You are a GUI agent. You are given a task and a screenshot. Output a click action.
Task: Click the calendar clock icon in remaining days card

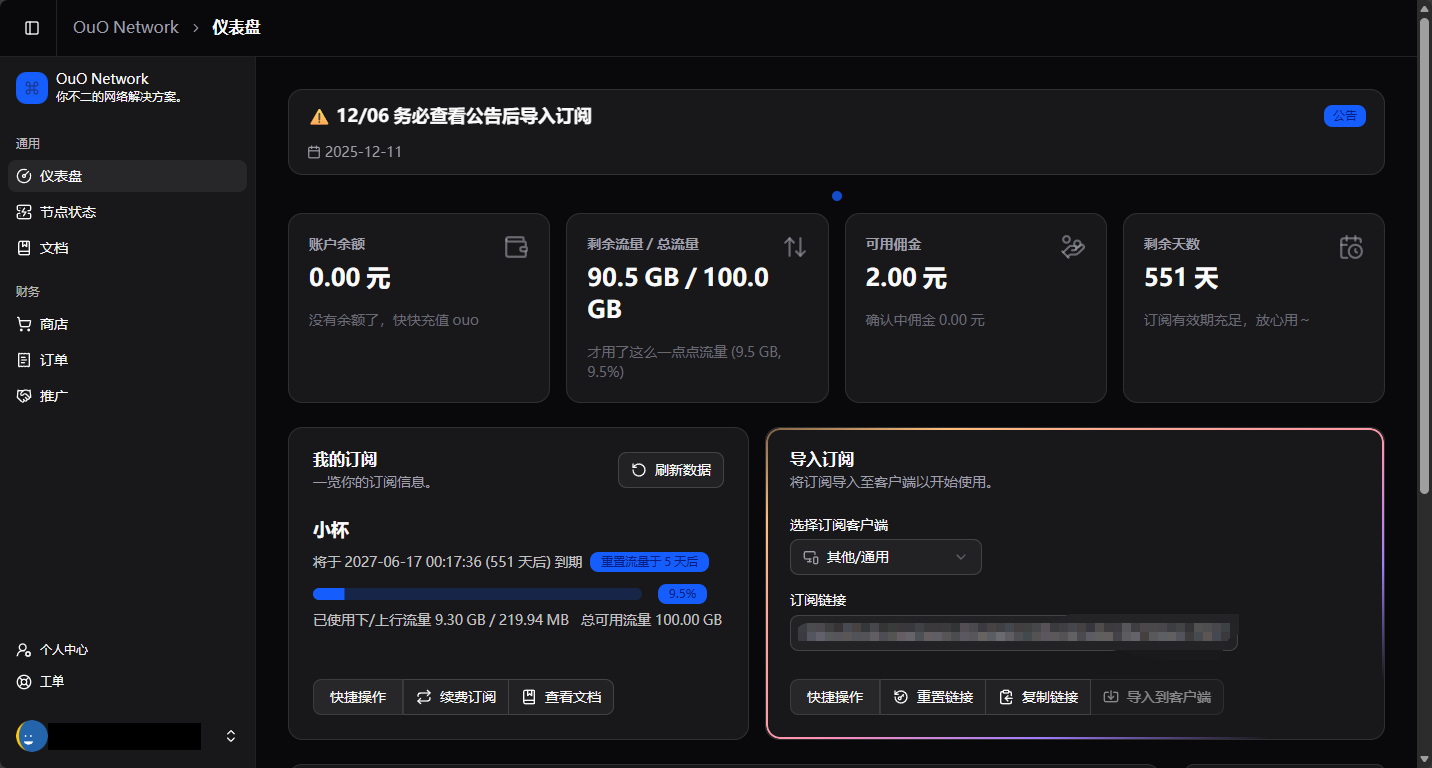point(1351,247)
